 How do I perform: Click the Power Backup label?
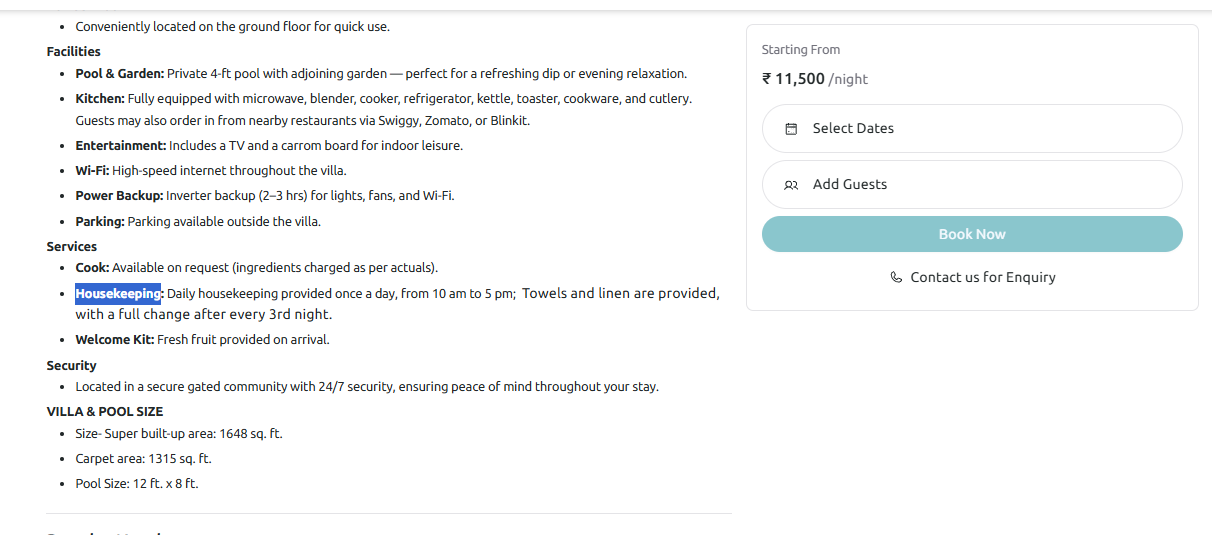[x=119, y=195]
